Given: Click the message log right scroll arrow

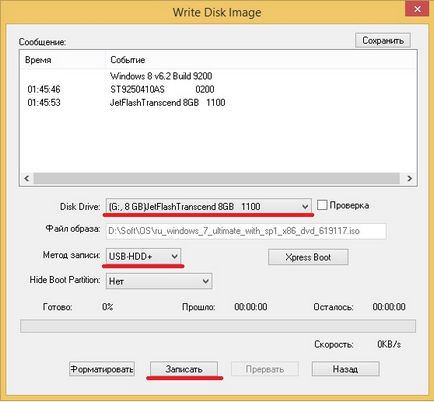Looking at the screenshot, I should click(409, 178).
